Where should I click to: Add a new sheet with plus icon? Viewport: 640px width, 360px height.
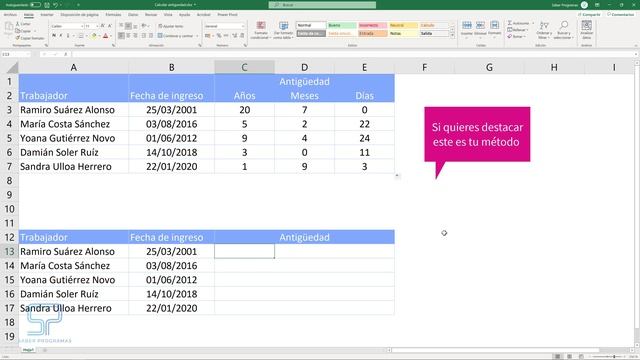[x=44, y=350]
